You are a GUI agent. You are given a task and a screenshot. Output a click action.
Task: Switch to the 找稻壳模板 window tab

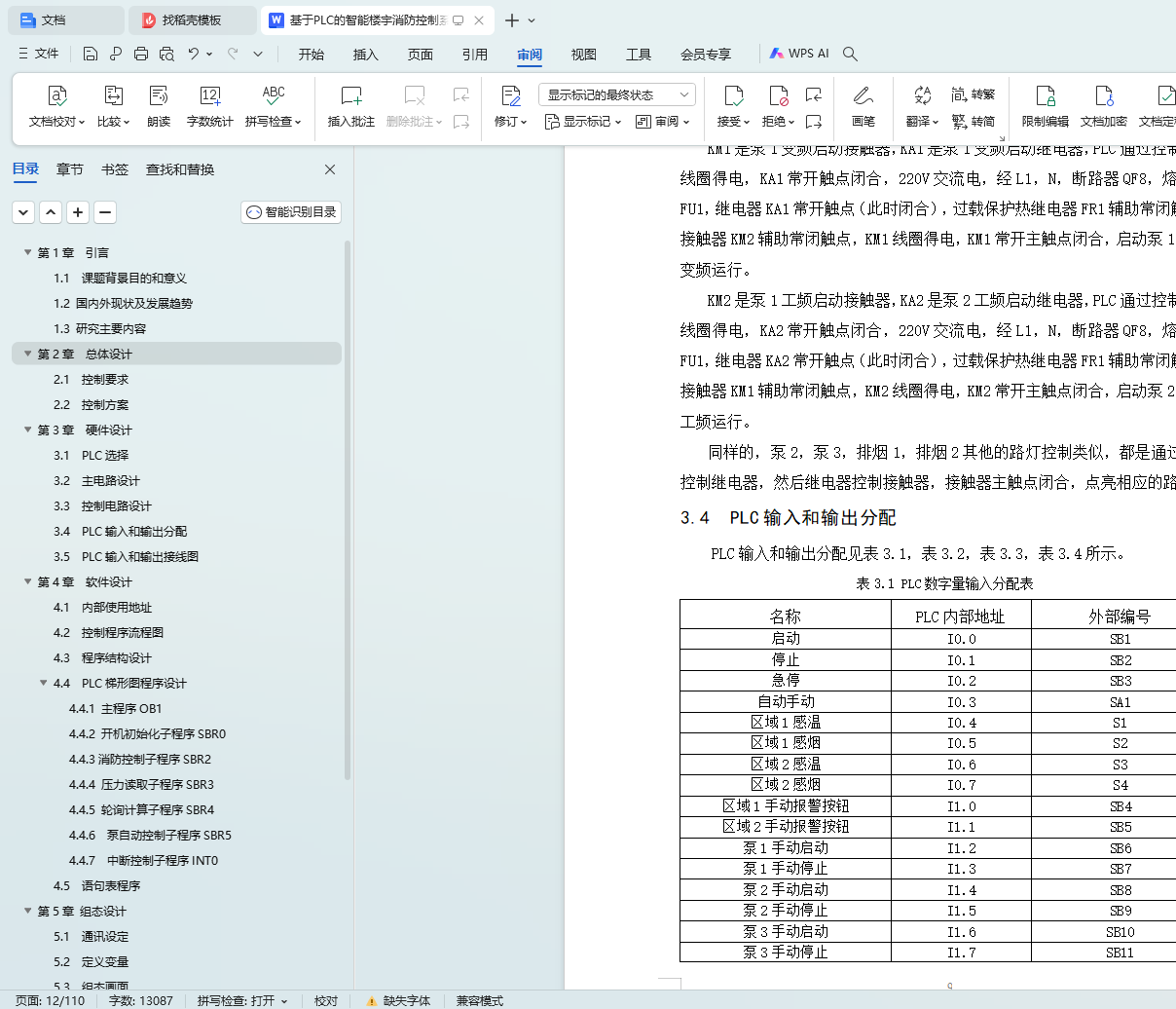[192, 19]
